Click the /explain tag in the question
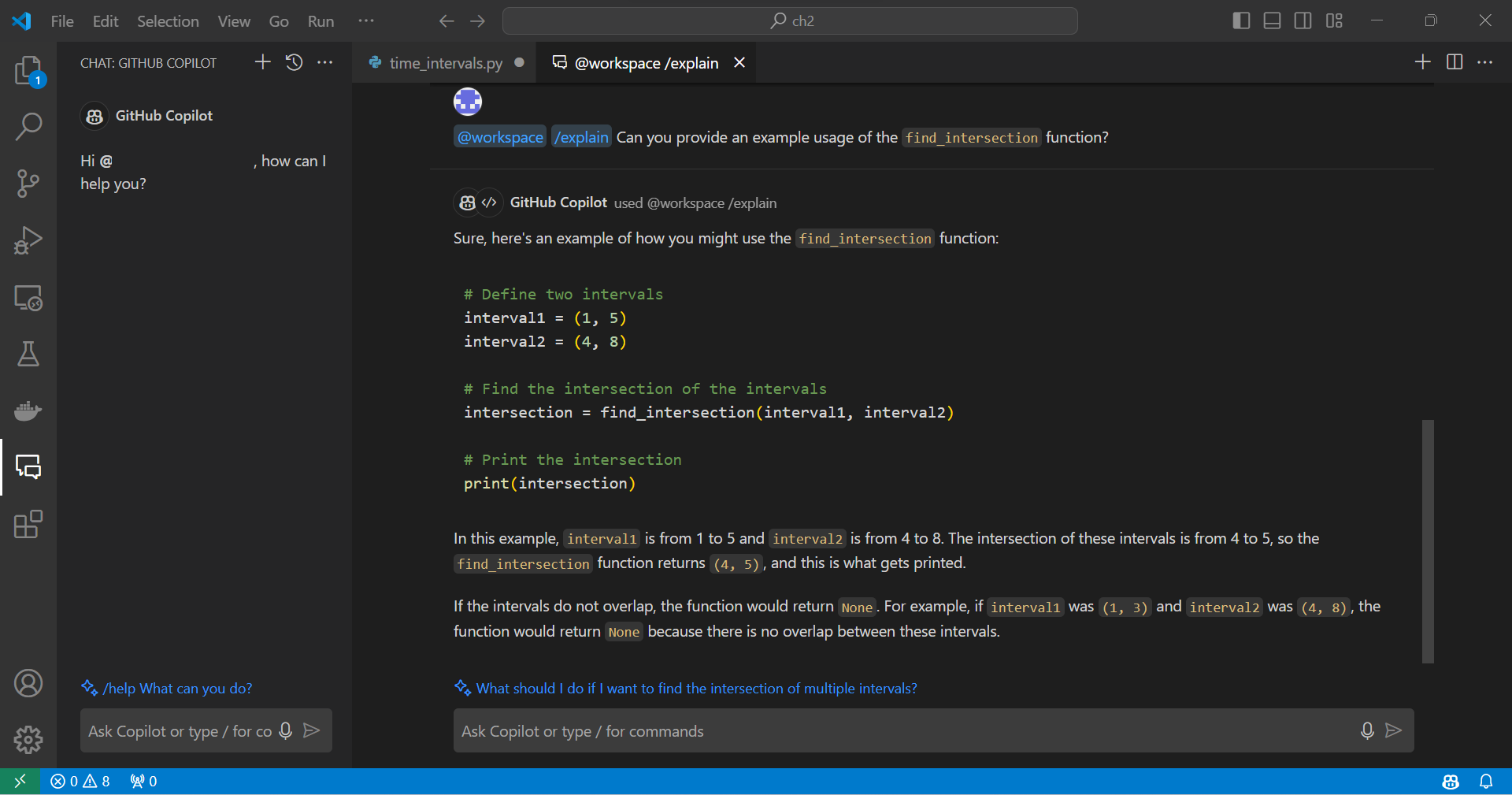 [581, 137]
